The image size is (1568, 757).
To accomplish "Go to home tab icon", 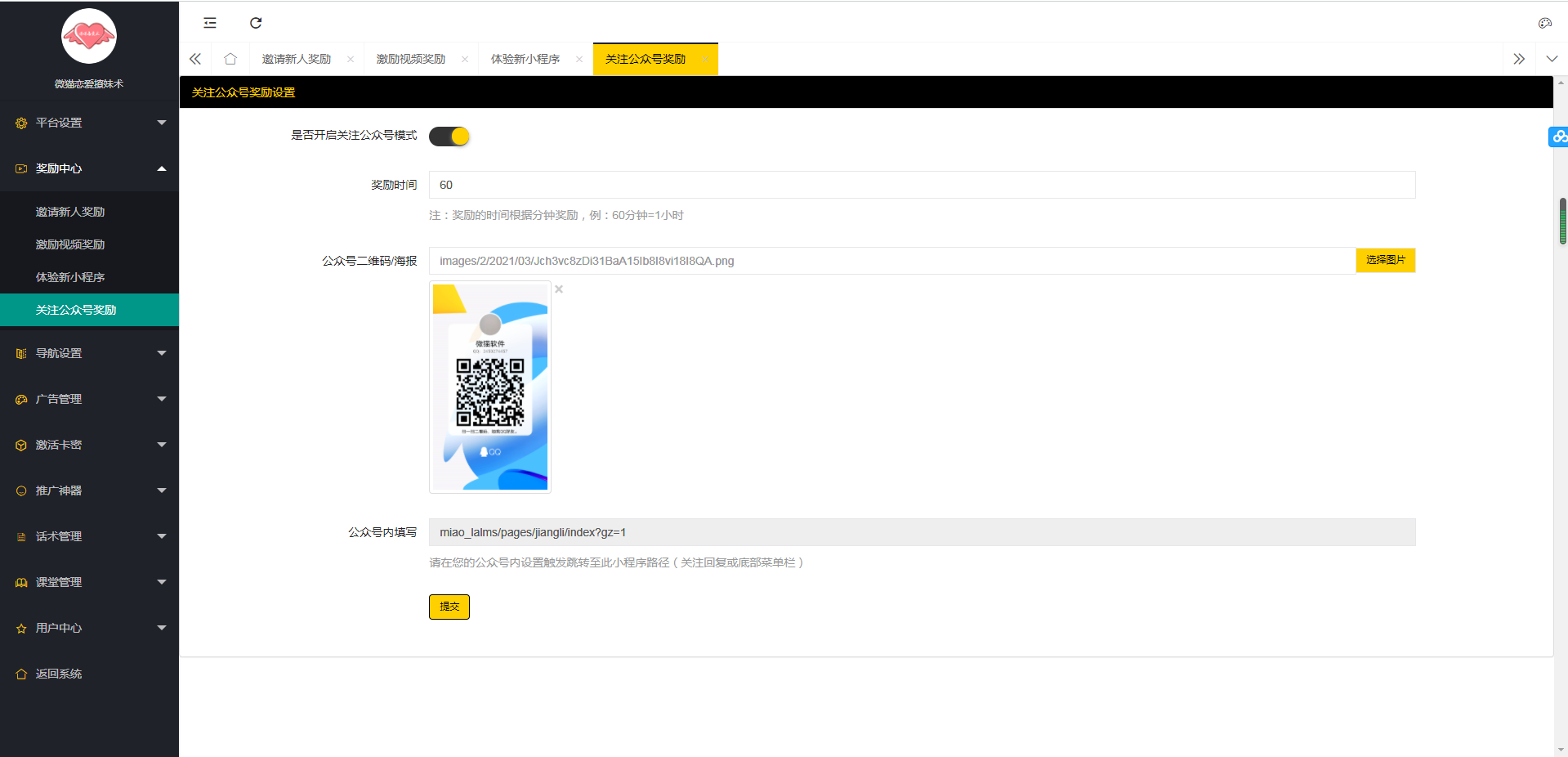I will [x=230, y=59].
